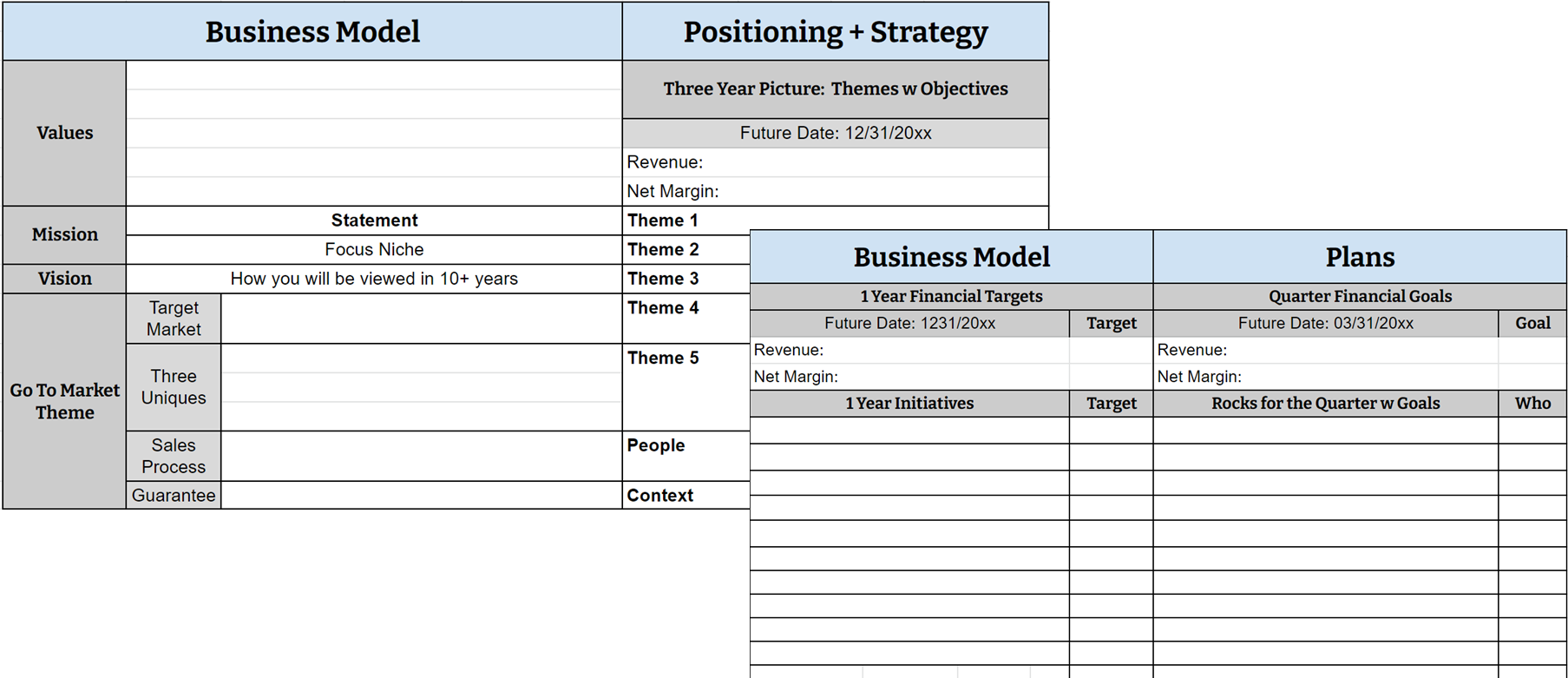Click the Plans header cell
This screenshot has height=678, width=1568.
[1360, 257]
